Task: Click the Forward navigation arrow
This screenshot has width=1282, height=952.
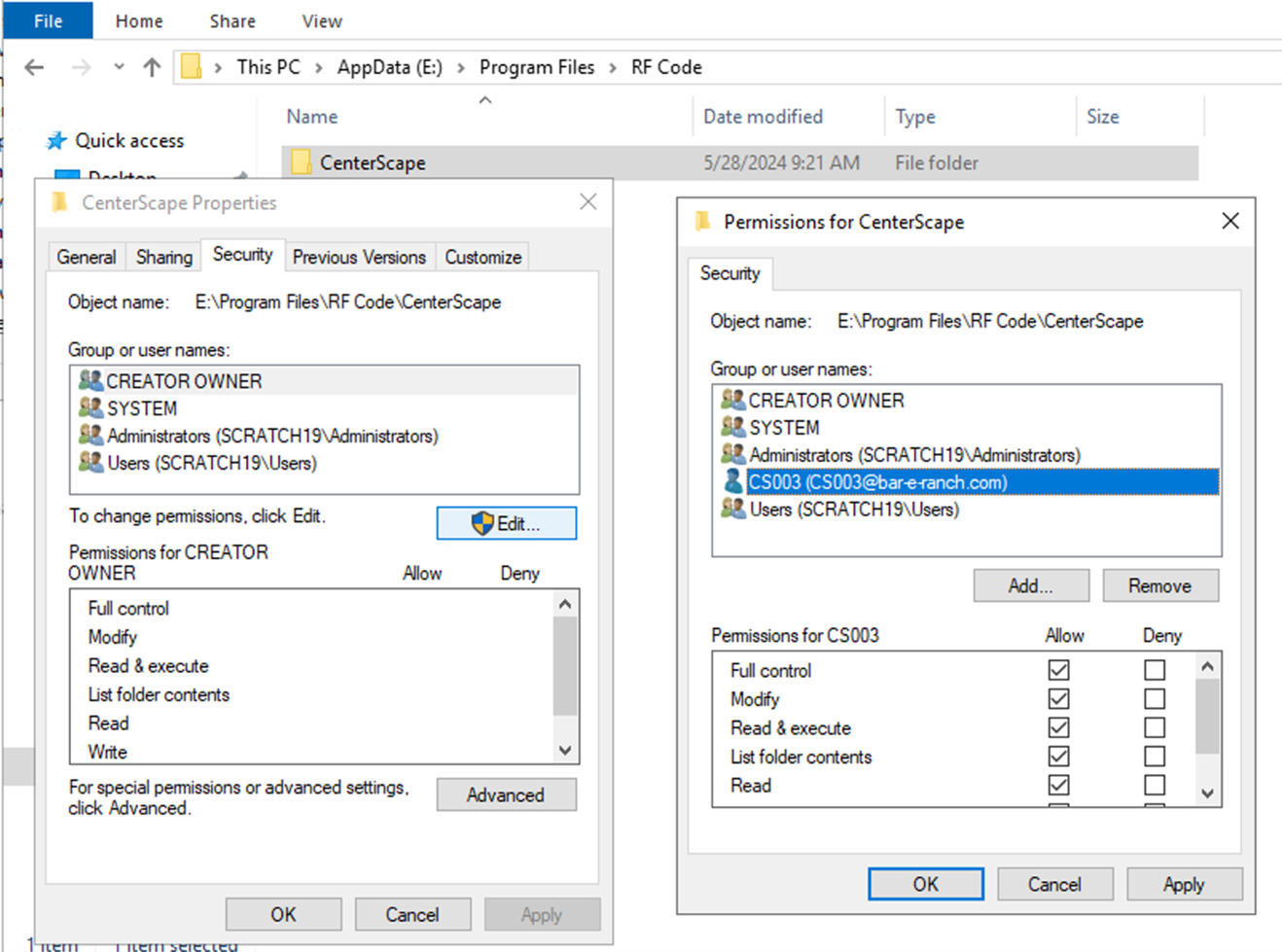Action: (82, 67)
